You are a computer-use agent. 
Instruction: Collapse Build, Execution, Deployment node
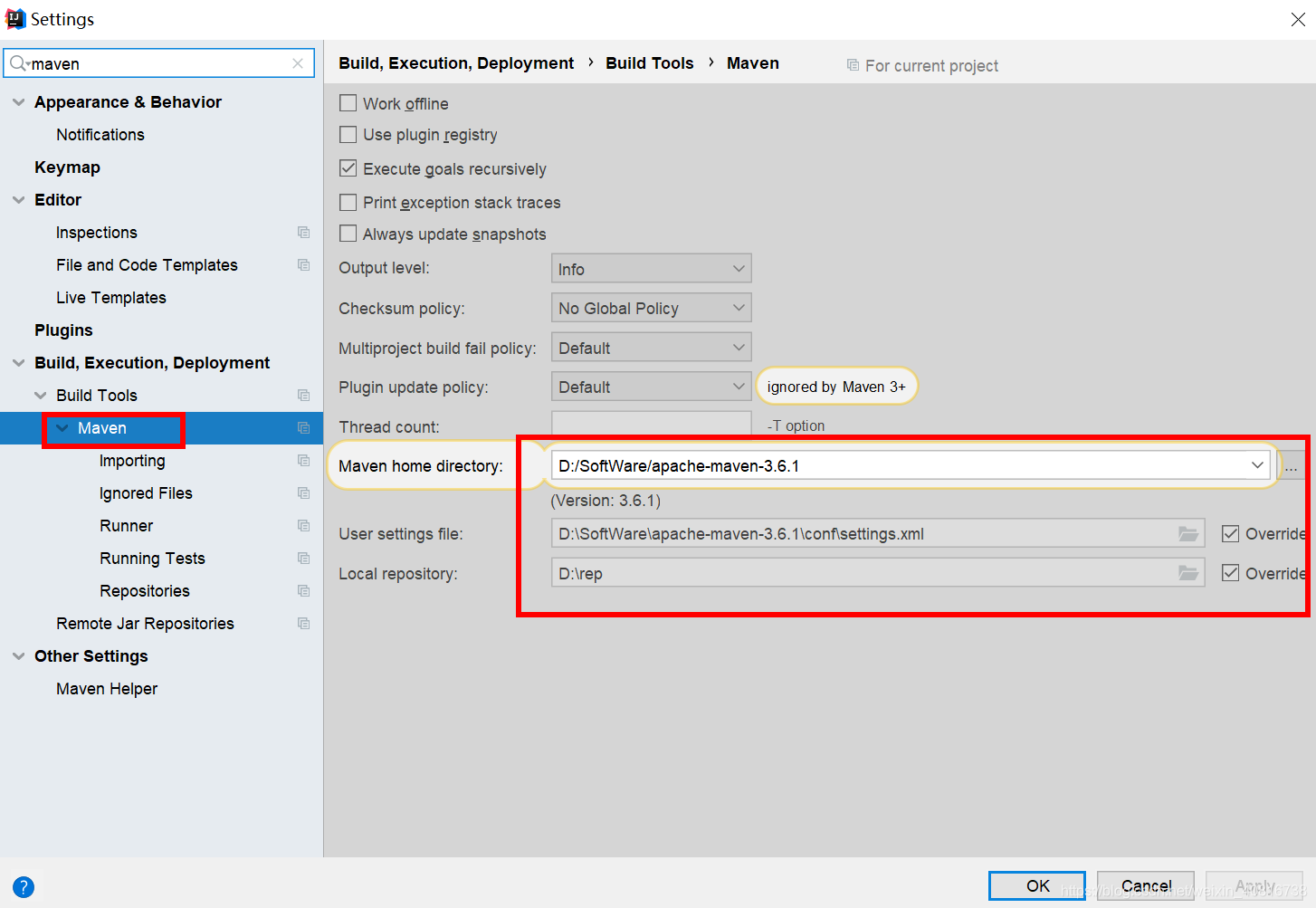(x=18, y=363)
